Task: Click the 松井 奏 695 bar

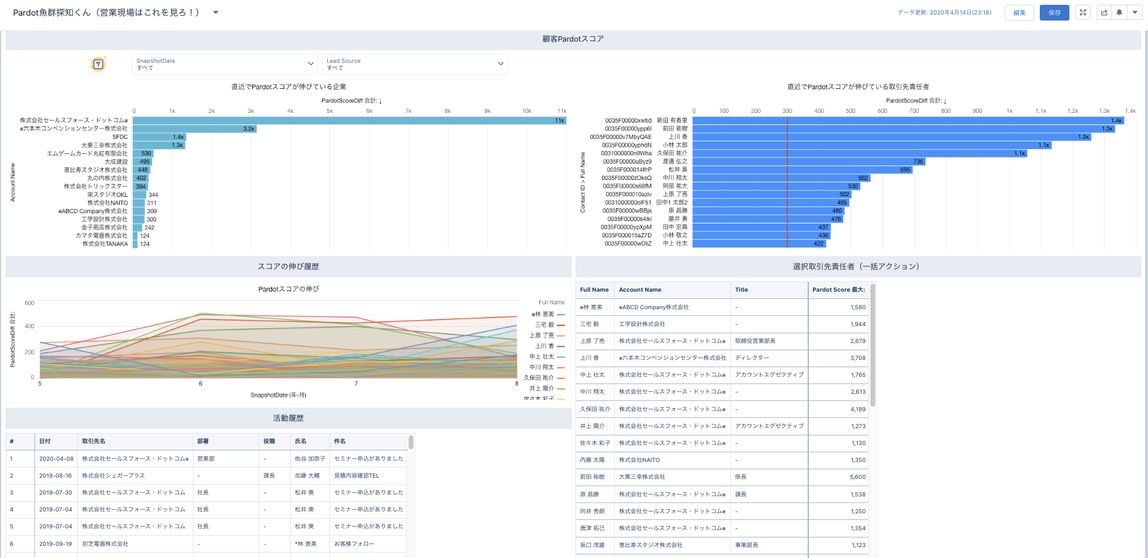Action: point(802,169)
